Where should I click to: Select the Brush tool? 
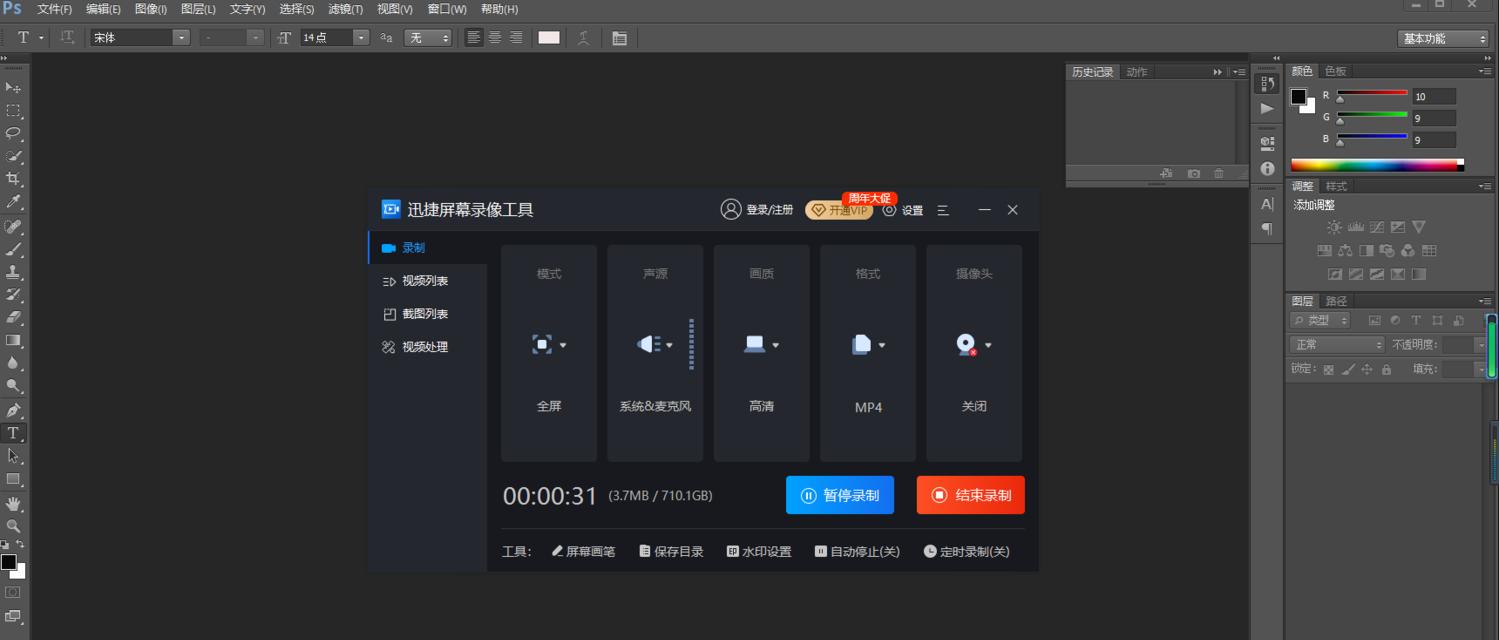click(13, 249)
